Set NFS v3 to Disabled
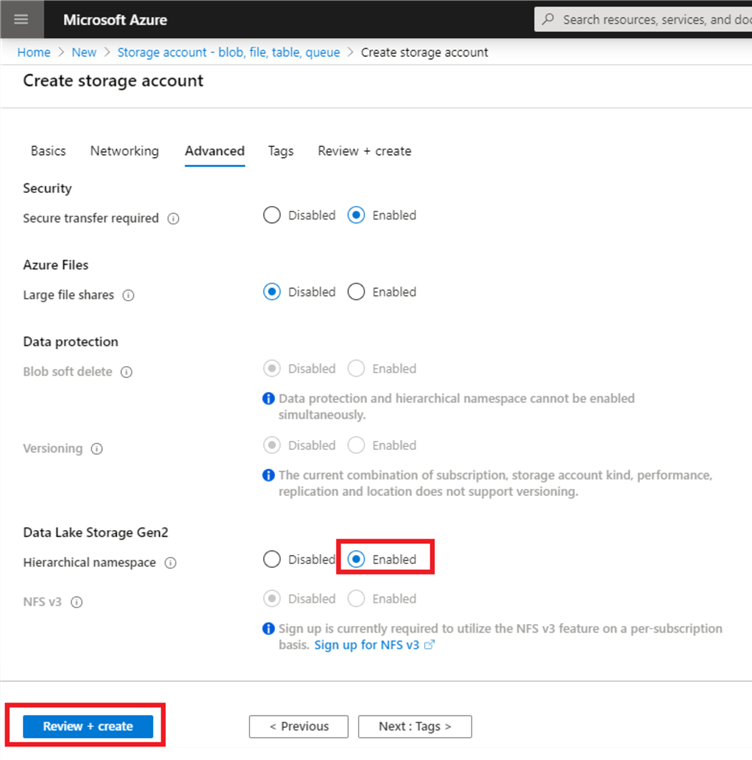752x760 pixels. [272, 599]
